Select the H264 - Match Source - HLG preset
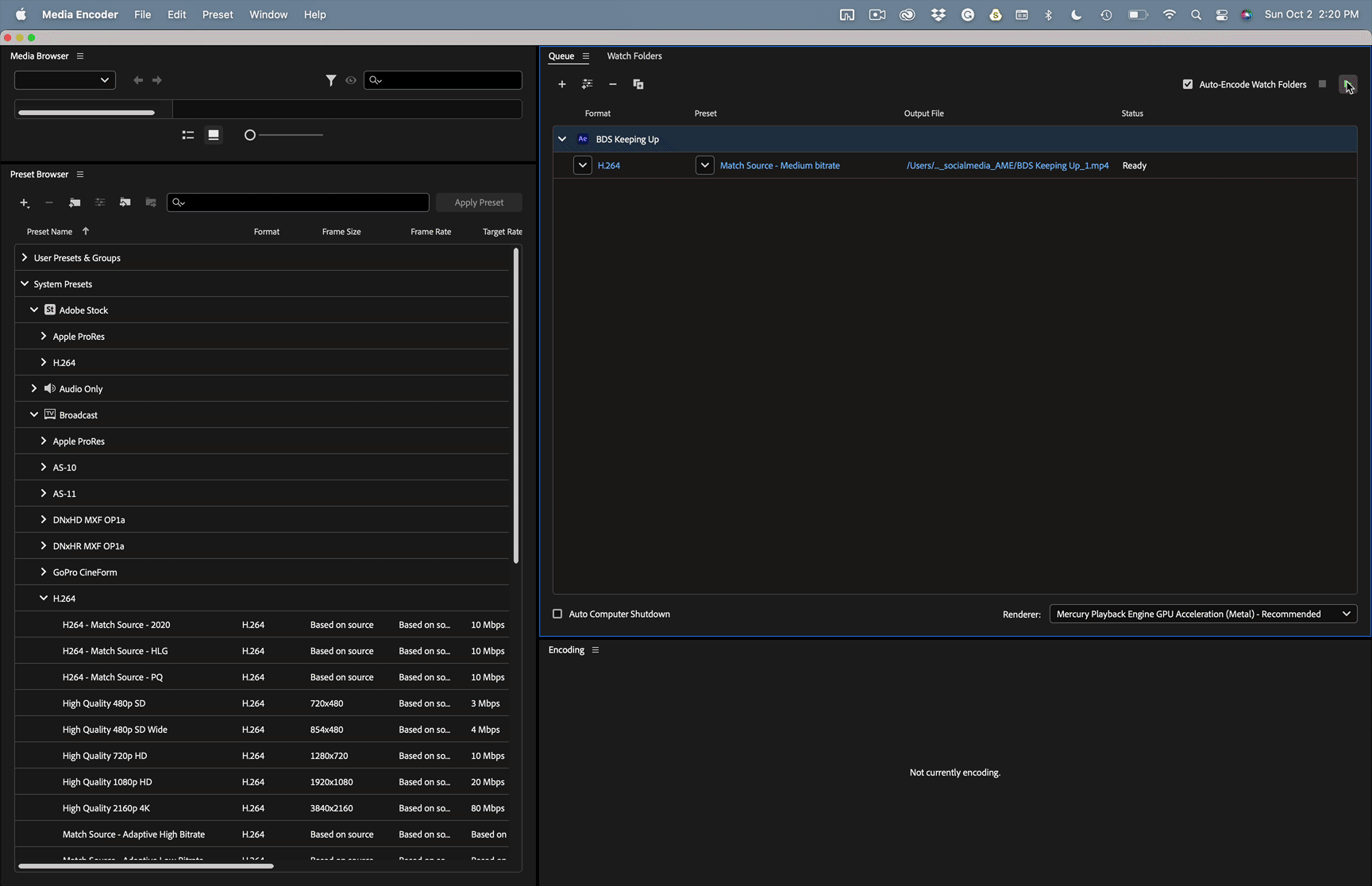Viewport: 1372px width, 886px height. tap(262, 651)
